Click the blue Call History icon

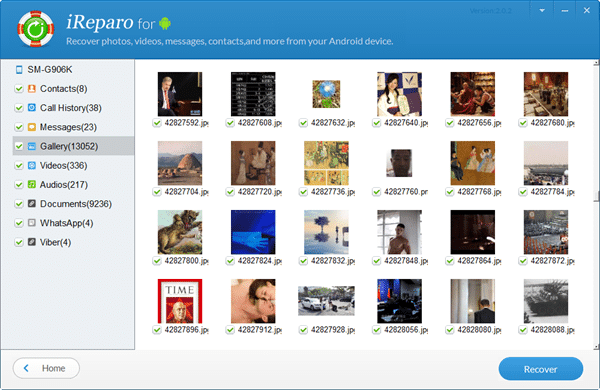coord(32,108)
